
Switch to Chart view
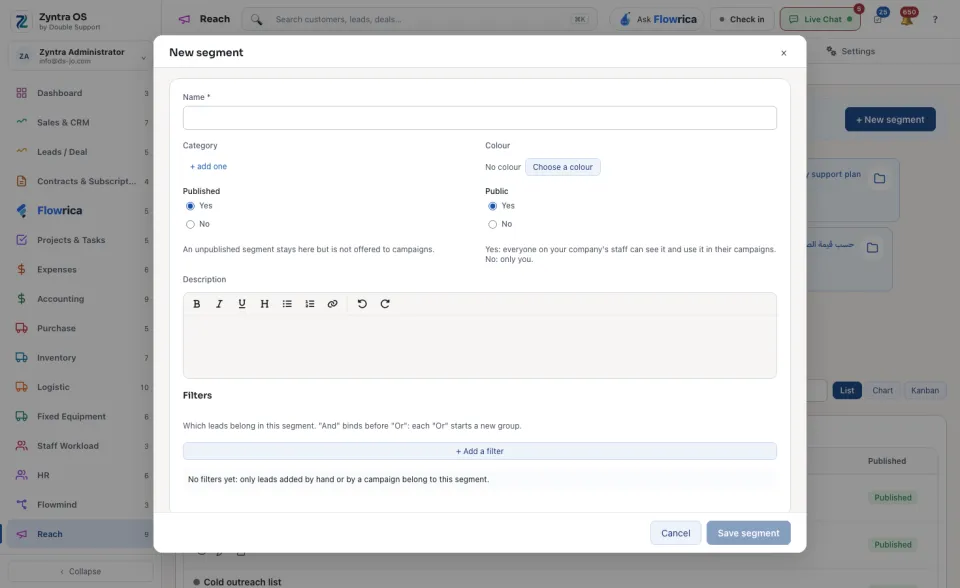[882, 391]
